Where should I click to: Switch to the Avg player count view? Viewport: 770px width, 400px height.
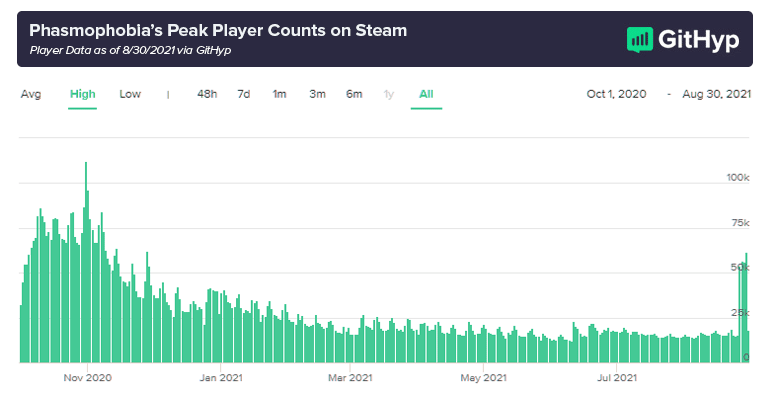pos(31,94)
